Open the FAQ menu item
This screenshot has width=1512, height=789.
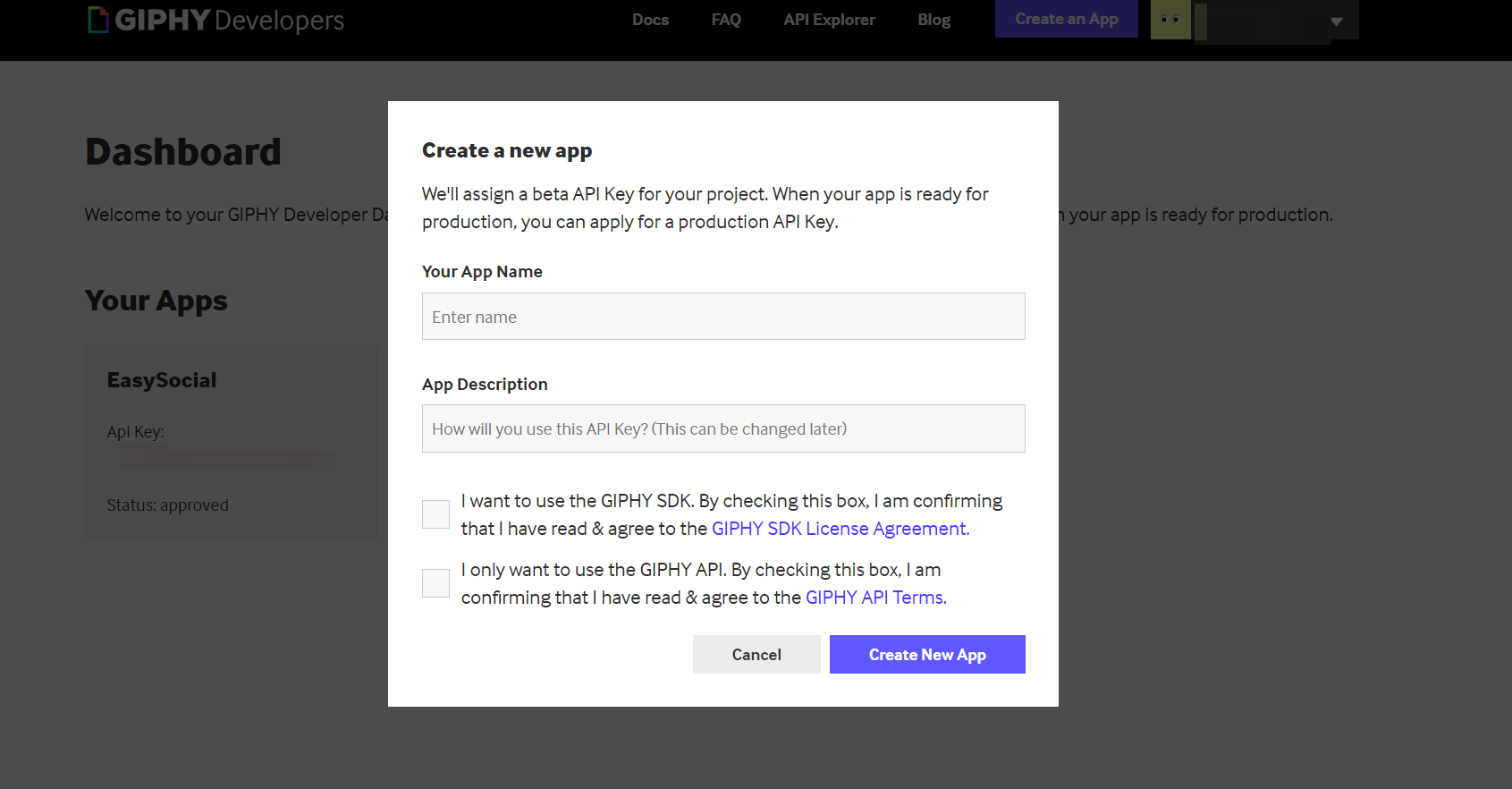[x=726, y=20]
